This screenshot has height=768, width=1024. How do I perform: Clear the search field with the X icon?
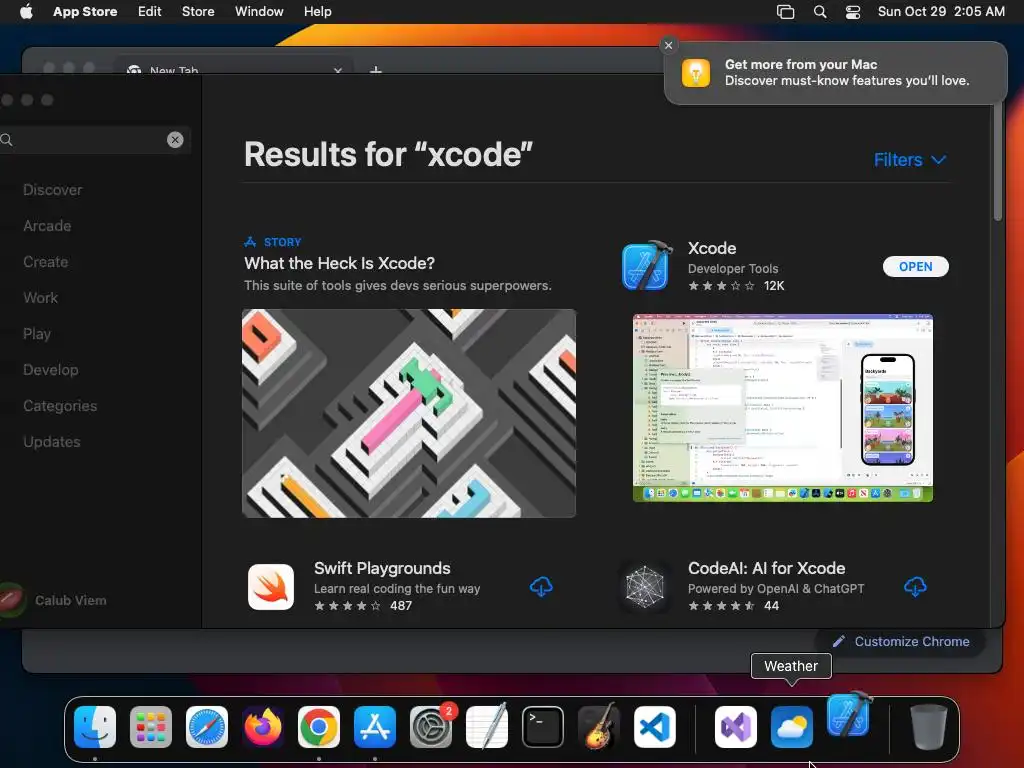[x=175, y=140]
